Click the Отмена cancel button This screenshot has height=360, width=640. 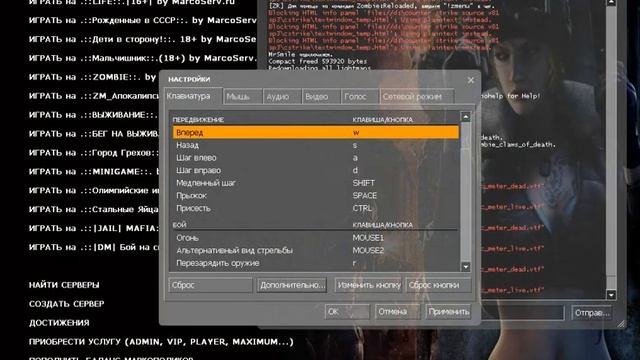[x=397, y=312]
